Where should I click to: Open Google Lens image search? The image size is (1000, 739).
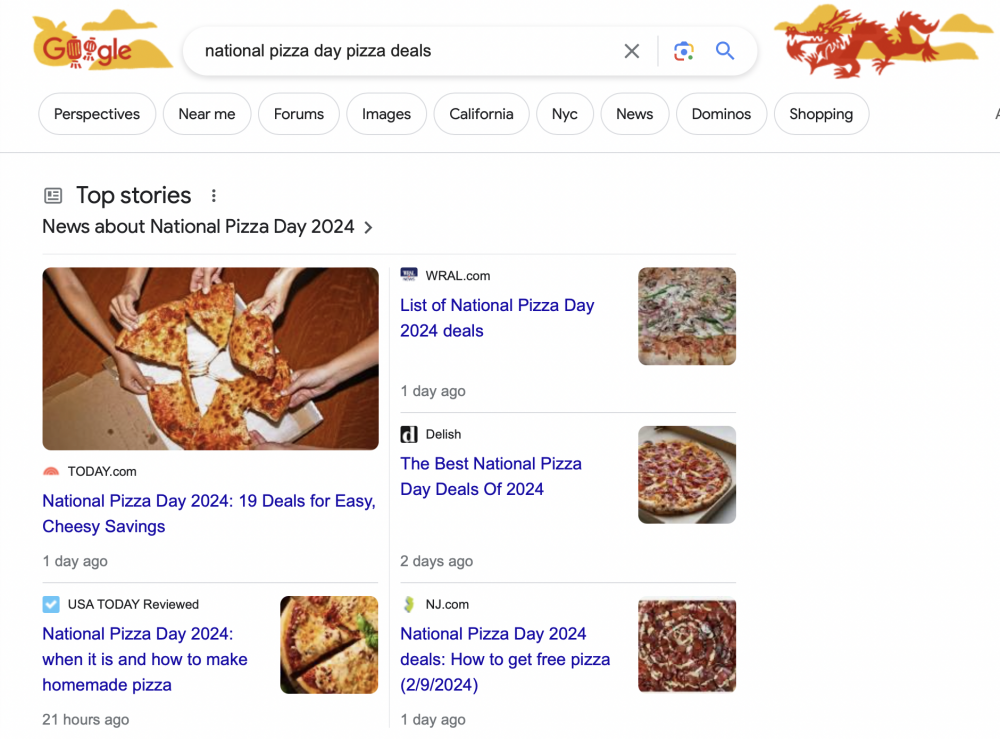tap(684, 51)
